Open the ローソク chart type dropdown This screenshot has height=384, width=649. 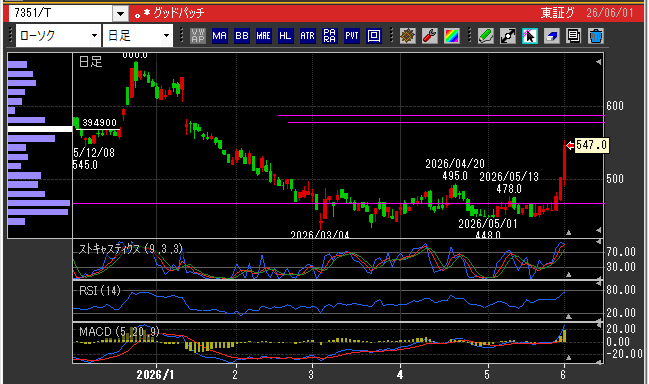94,36
